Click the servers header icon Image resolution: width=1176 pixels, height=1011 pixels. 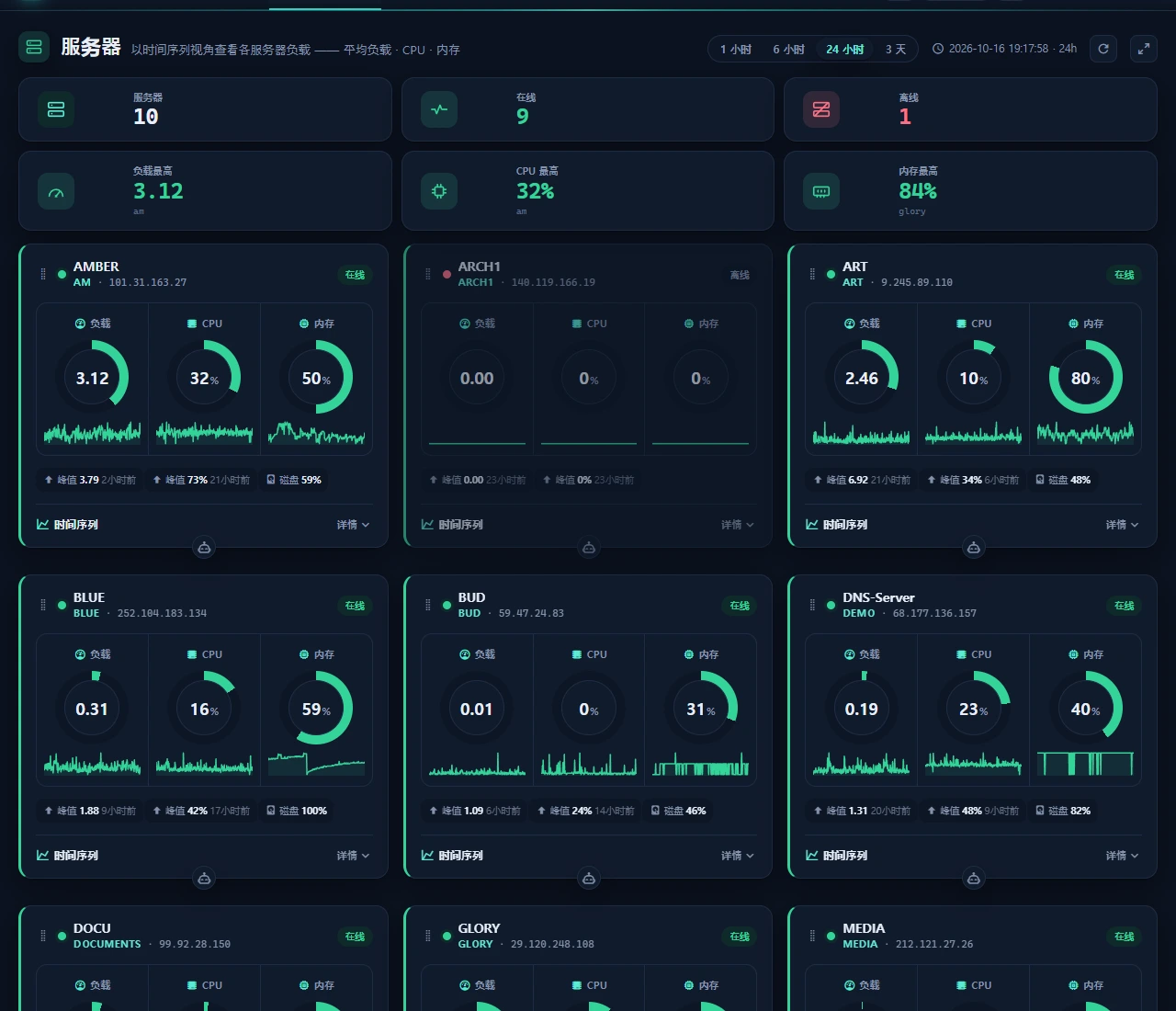coord(34,47)
